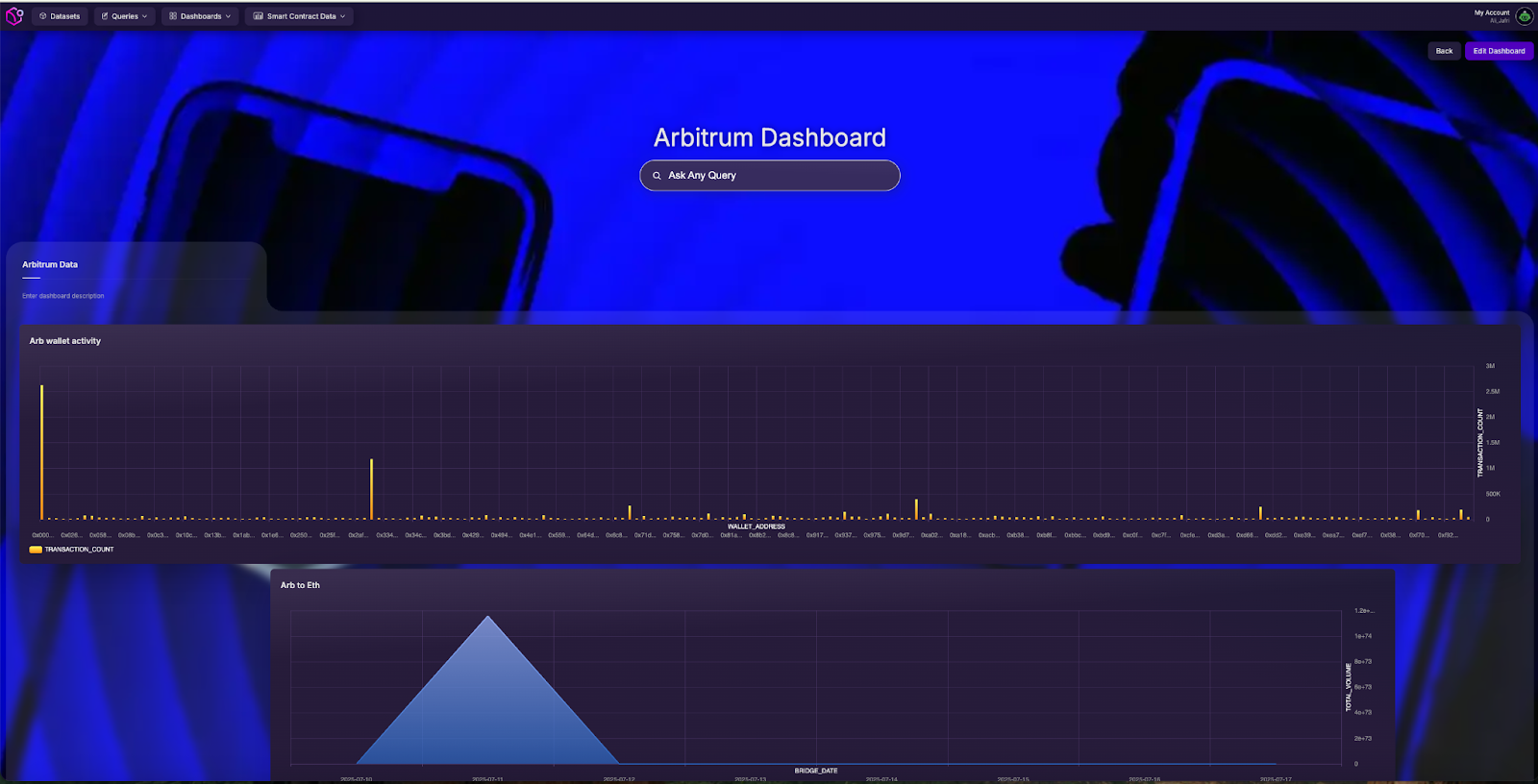The height and width of the screenshot is (784, 1538).
Task: Click the search magnifier icon
Action: (x=657, y=176)
